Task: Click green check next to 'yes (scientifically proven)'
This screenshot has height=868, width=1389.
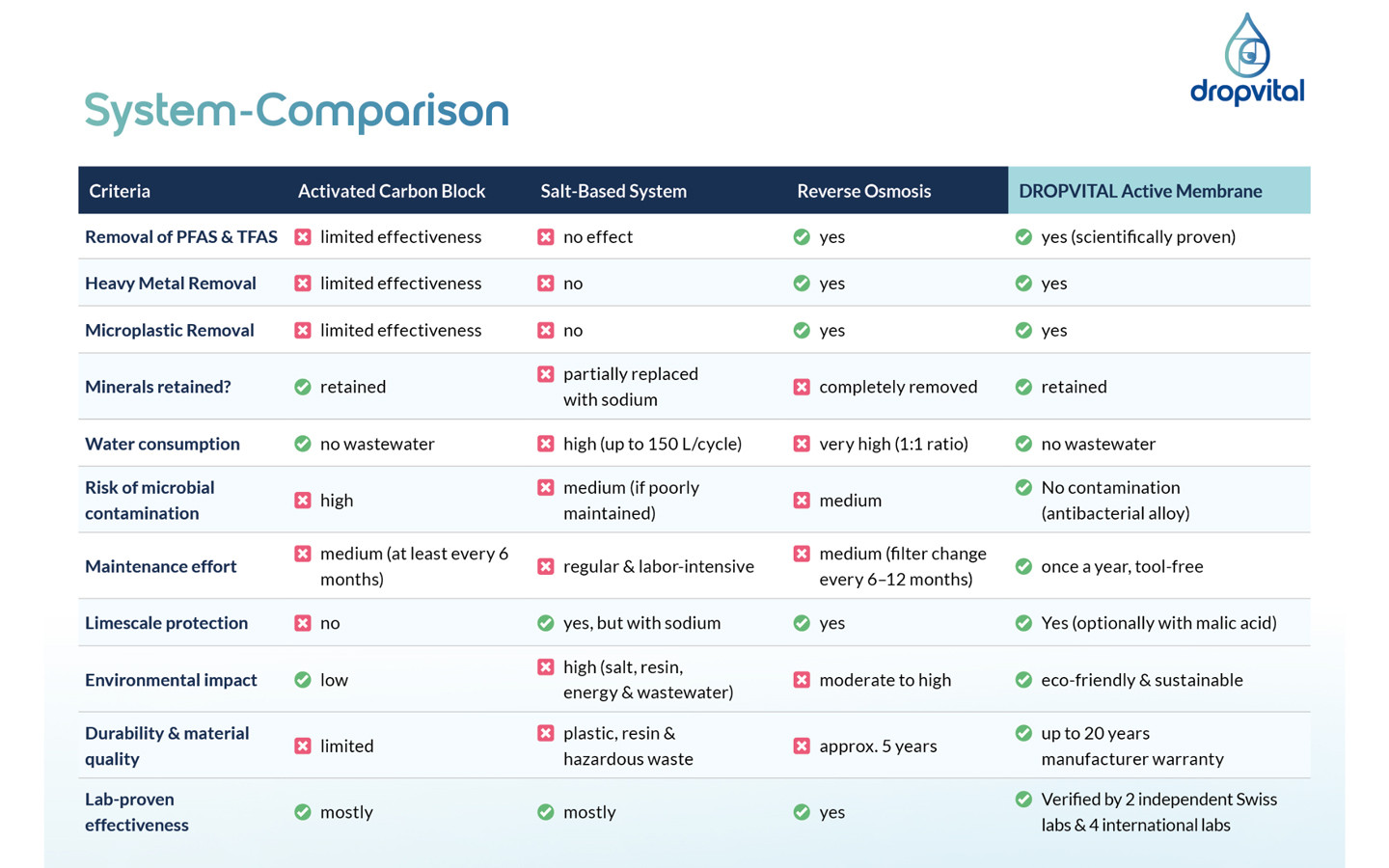Action: (1023, 237)
